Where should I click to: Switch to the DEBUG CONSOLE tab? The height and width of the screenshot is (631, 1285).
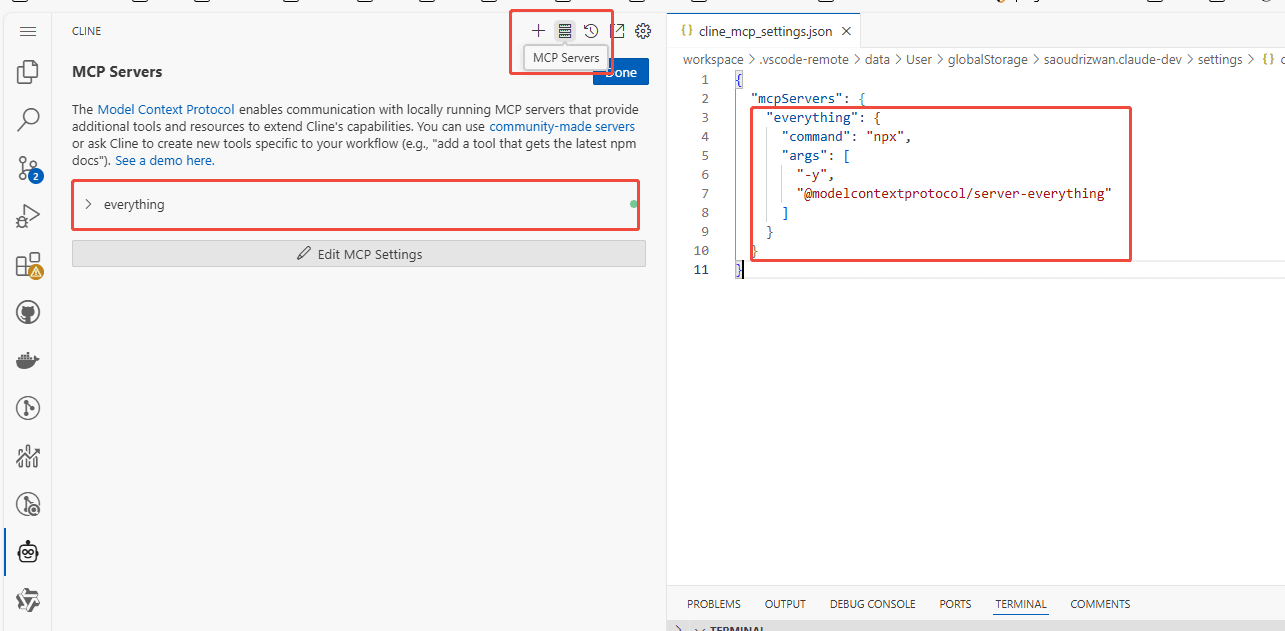tap(872, 604)
